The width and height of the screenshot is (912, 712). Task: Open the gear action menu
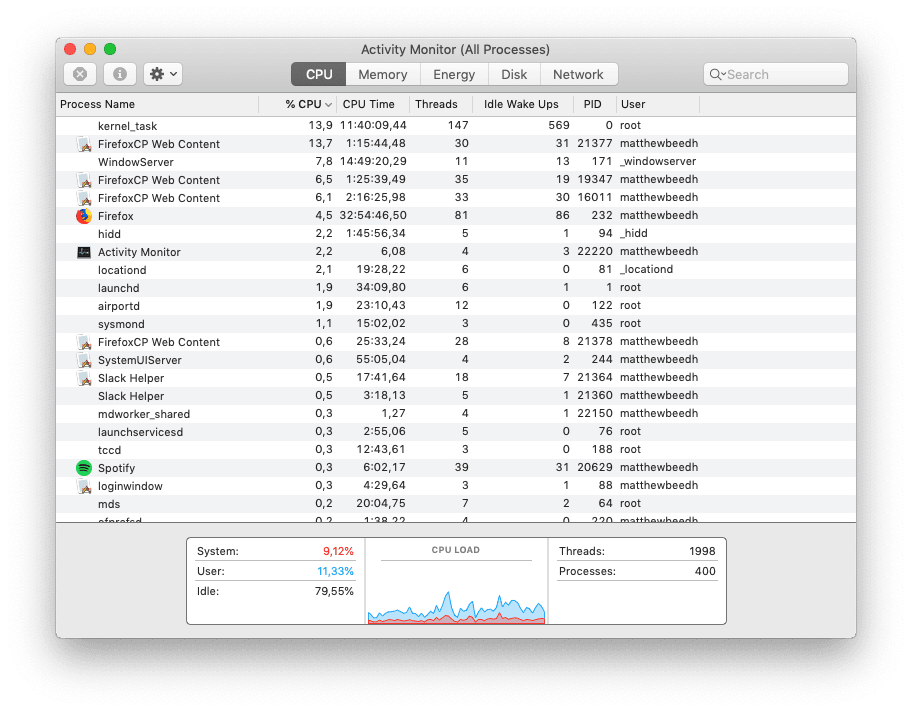point(163,74)
